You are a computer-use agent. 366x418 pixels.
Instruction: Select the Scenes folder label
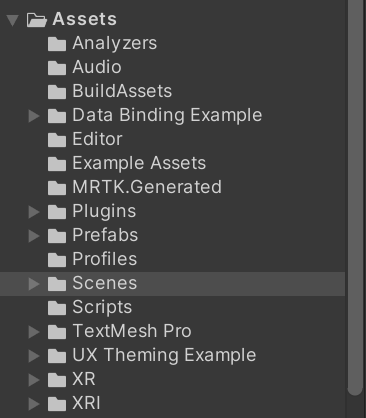105,283
